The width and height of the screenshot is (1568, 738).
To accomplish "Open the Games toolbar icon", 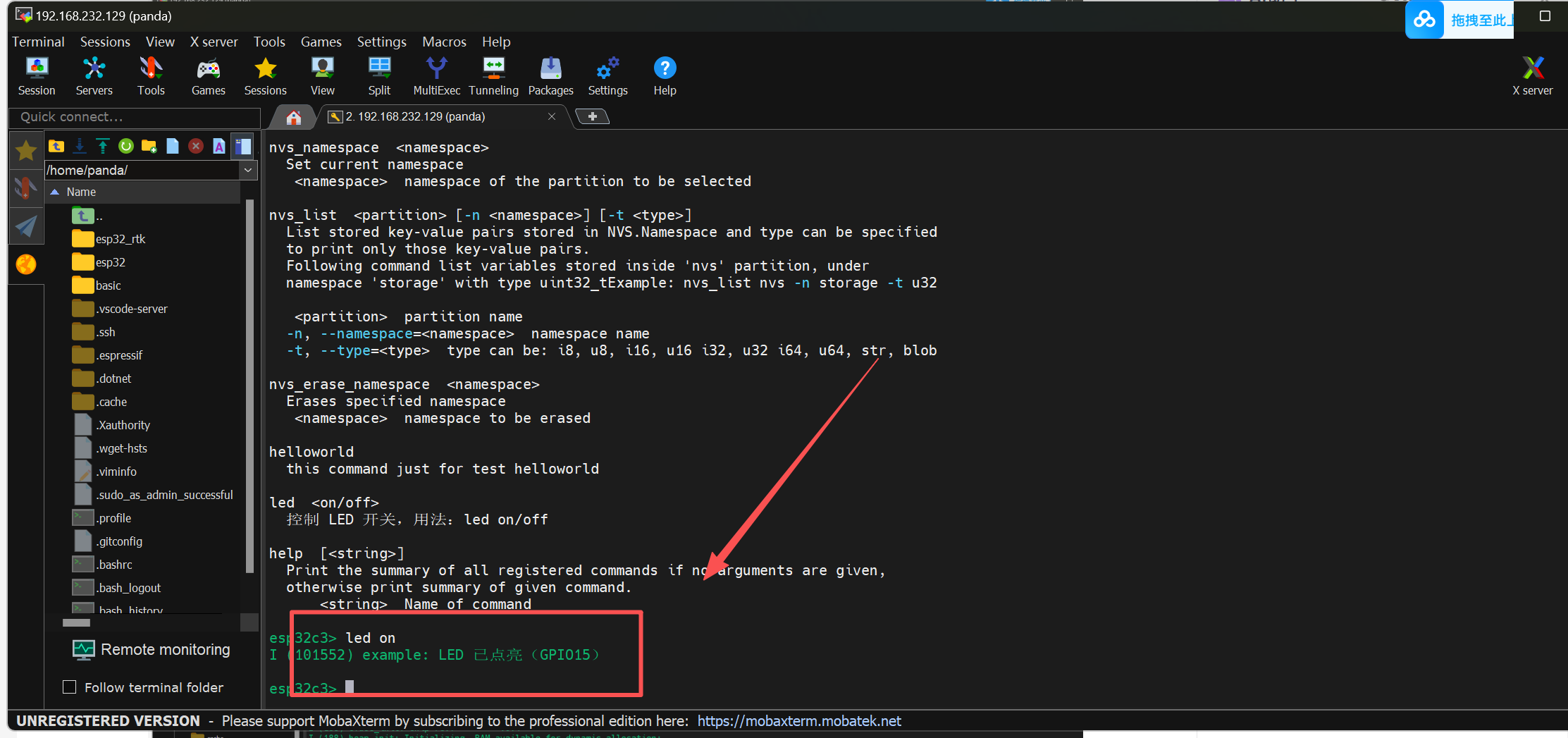I will pyautogui.click(x=209, y=76).
